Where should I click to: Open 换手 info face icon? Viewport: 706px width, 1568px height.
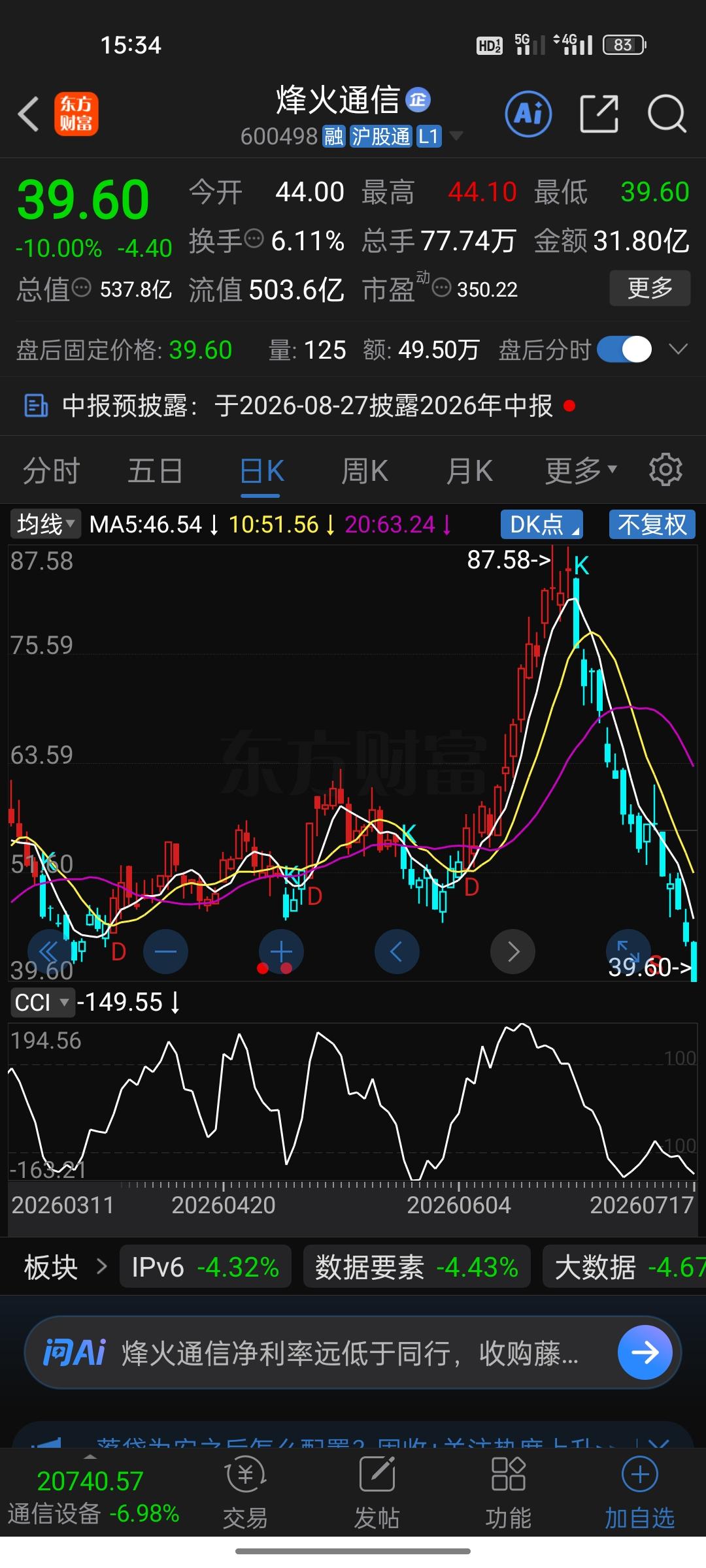(x=254, y=238)
